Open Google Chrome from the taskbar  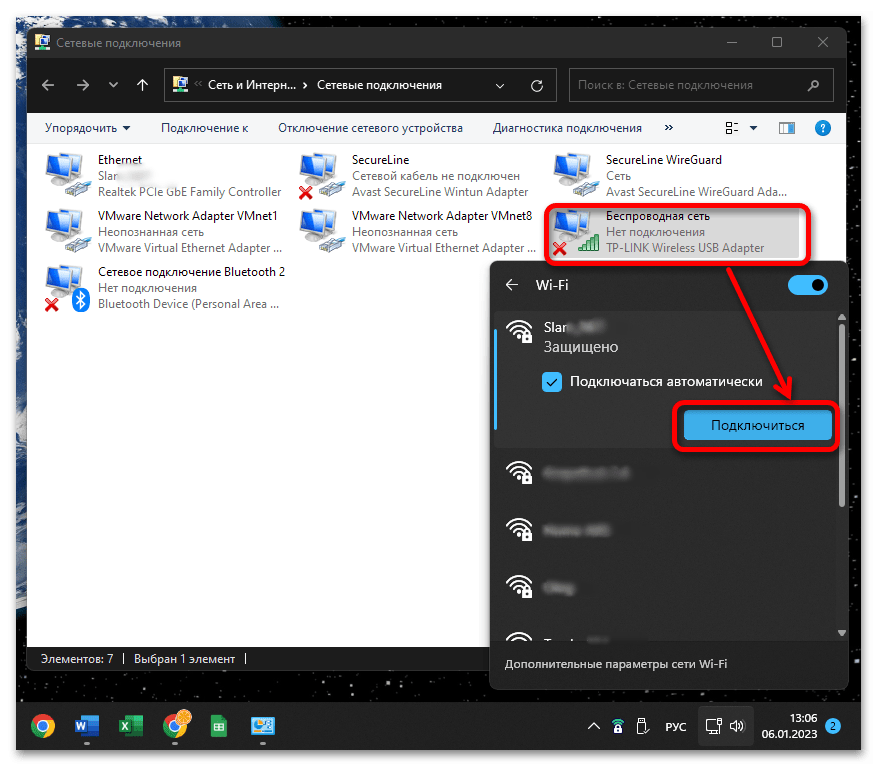(x=43, y=726)
